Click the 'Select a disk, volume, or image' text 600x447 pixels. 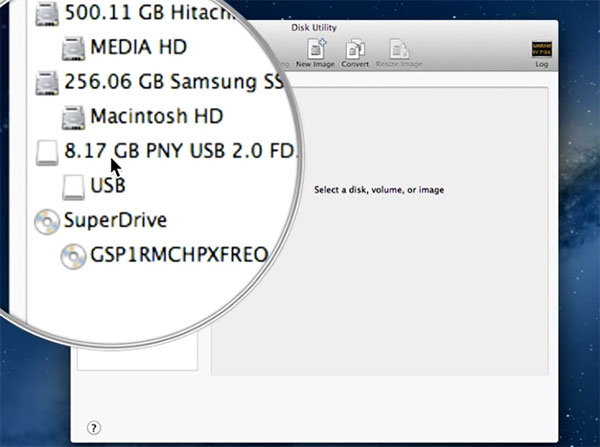tap(379, 190)
